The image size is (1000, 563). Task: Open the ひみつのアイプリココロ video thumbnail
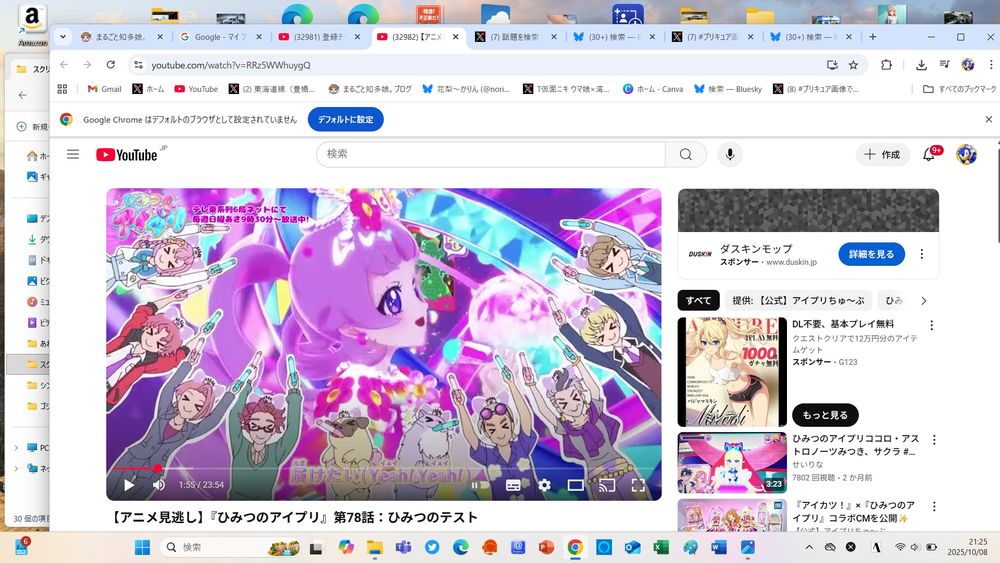pyautogui.click(x=732, y=463)
